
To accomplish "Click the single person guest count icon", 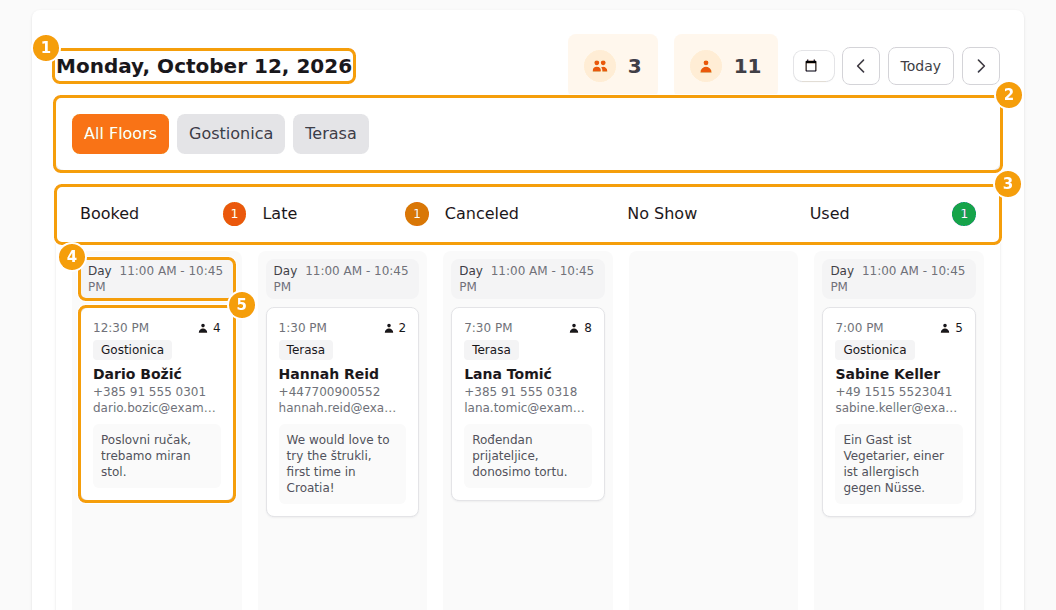I will (706, 66).
